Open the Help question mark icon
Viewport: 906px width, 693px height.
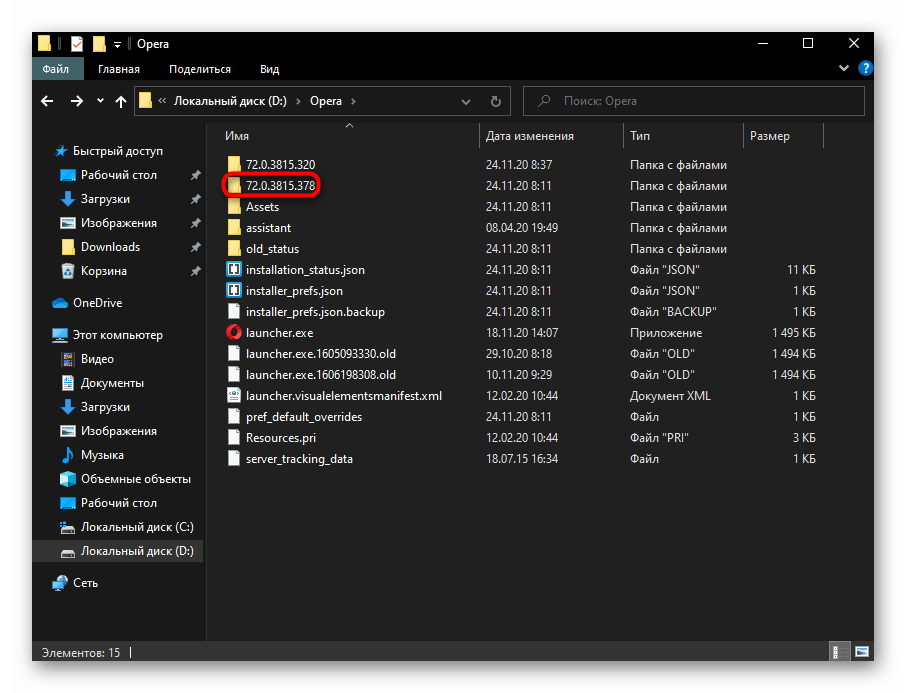(866, 69)
